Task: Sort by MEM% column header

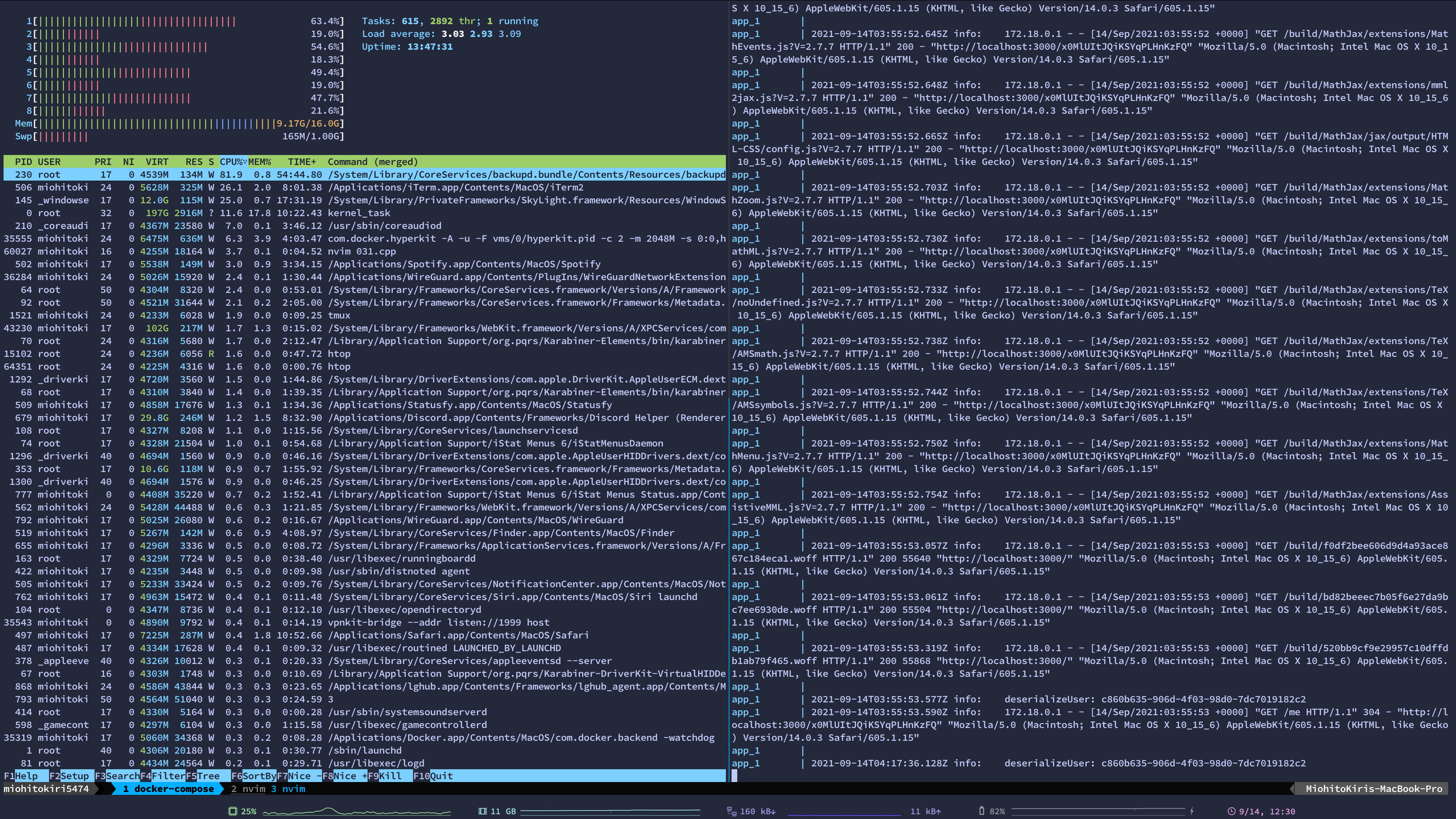Action: point(260,162)
